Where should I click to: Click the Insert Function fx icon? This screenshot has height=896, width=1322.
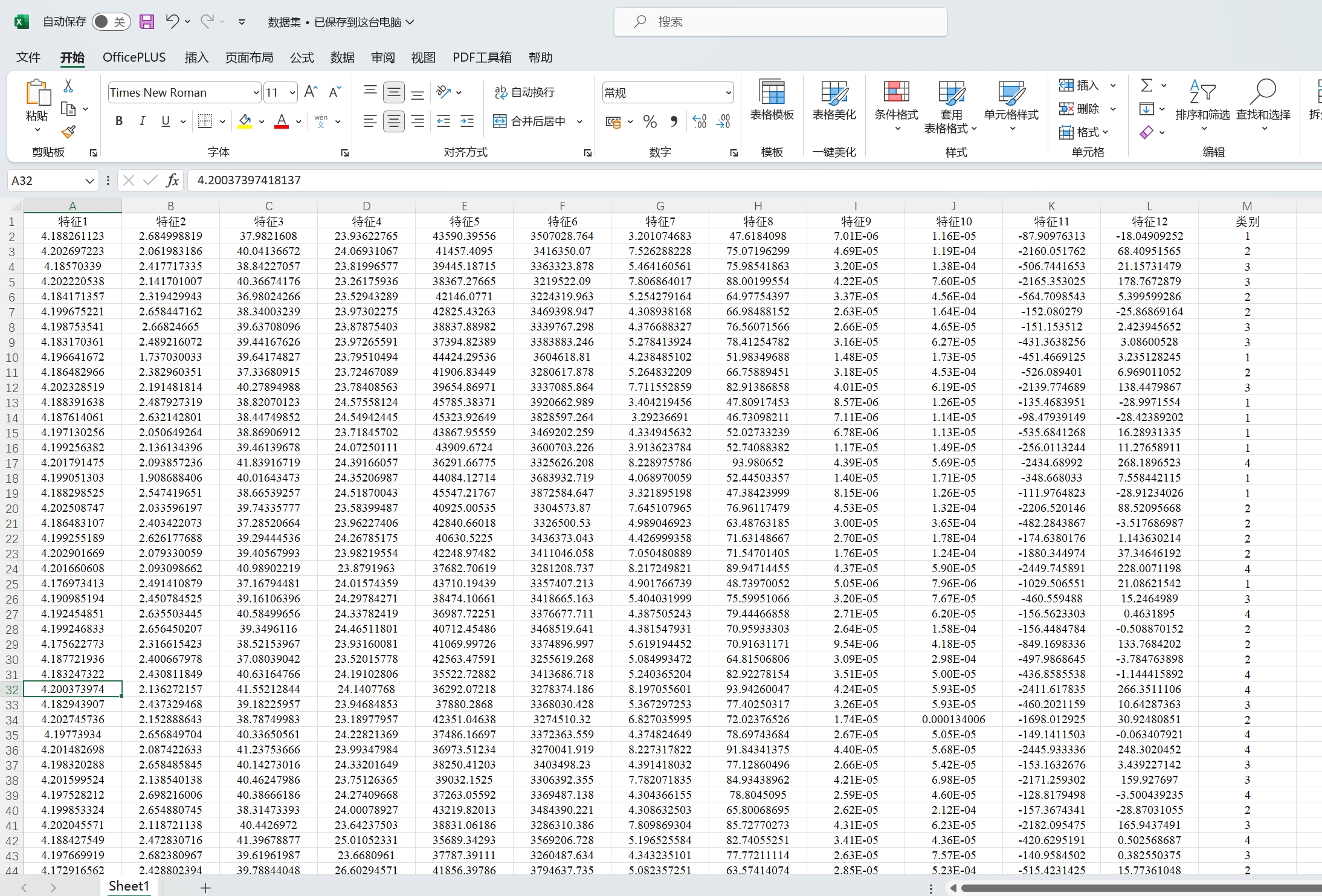tap(172, 180)
